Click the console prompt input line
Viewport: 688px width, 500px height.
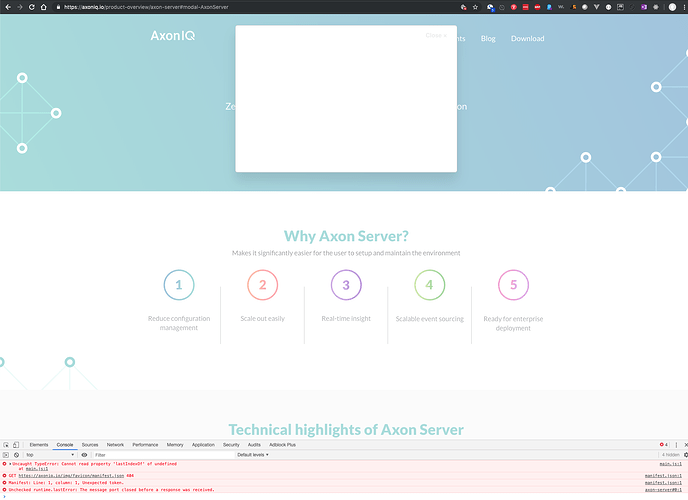pos(344,496)
